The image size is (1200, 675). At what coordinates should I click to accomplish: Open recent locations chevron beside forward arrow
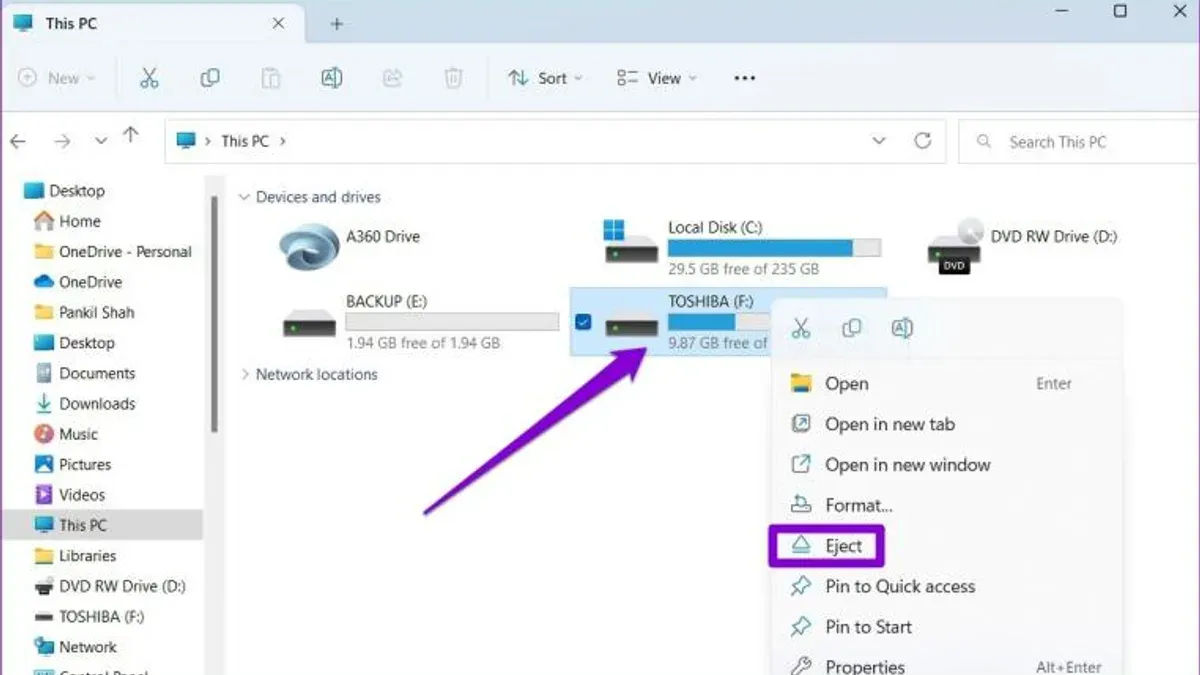[100, 141]
